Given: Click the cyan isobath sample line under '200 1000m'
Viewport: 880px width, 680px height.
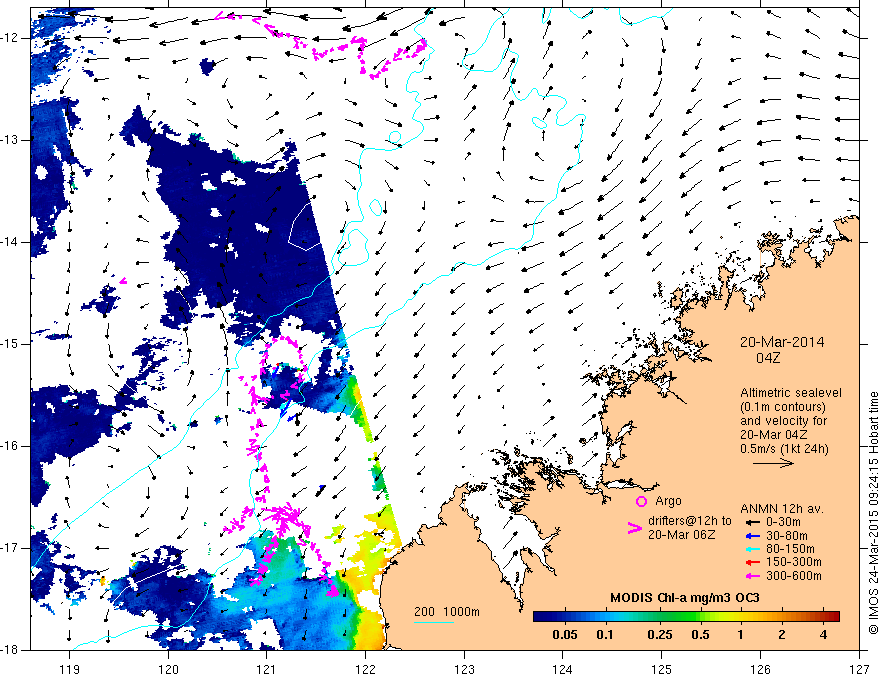Looking at the screenshot, I should [x=434, y=622].
